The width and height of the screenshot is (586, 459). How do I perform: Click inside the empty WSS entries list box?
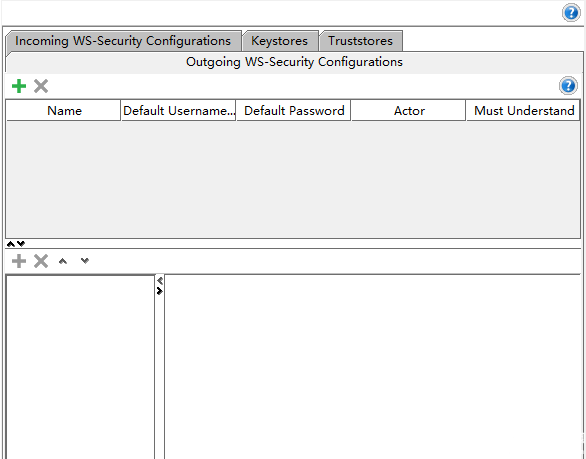pos(80,367)
